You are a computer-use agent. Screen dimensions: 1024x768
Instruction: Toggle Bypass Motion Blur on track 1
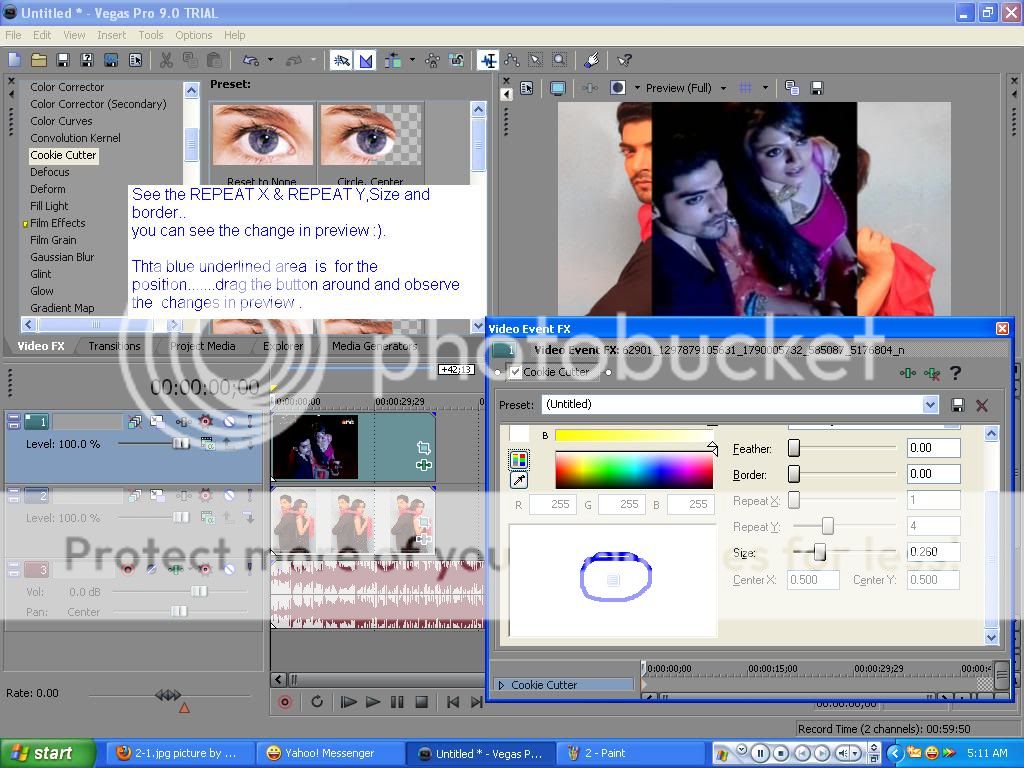pyautogui.click(x=135, y=422)
